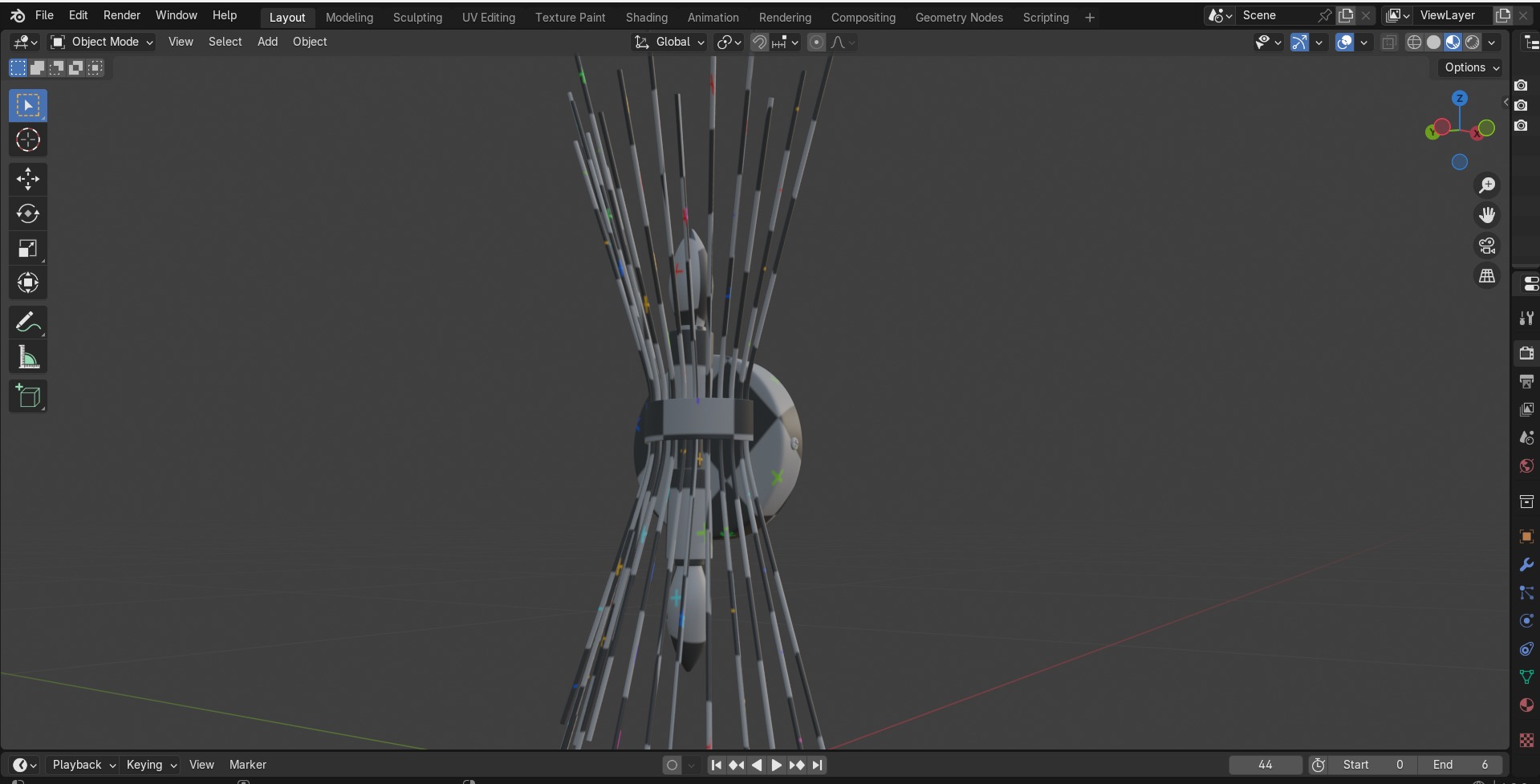The width and height of the screenshot is (1540, 784).
Task: Click the current frame field showing 44
Action: point(1266,765)
